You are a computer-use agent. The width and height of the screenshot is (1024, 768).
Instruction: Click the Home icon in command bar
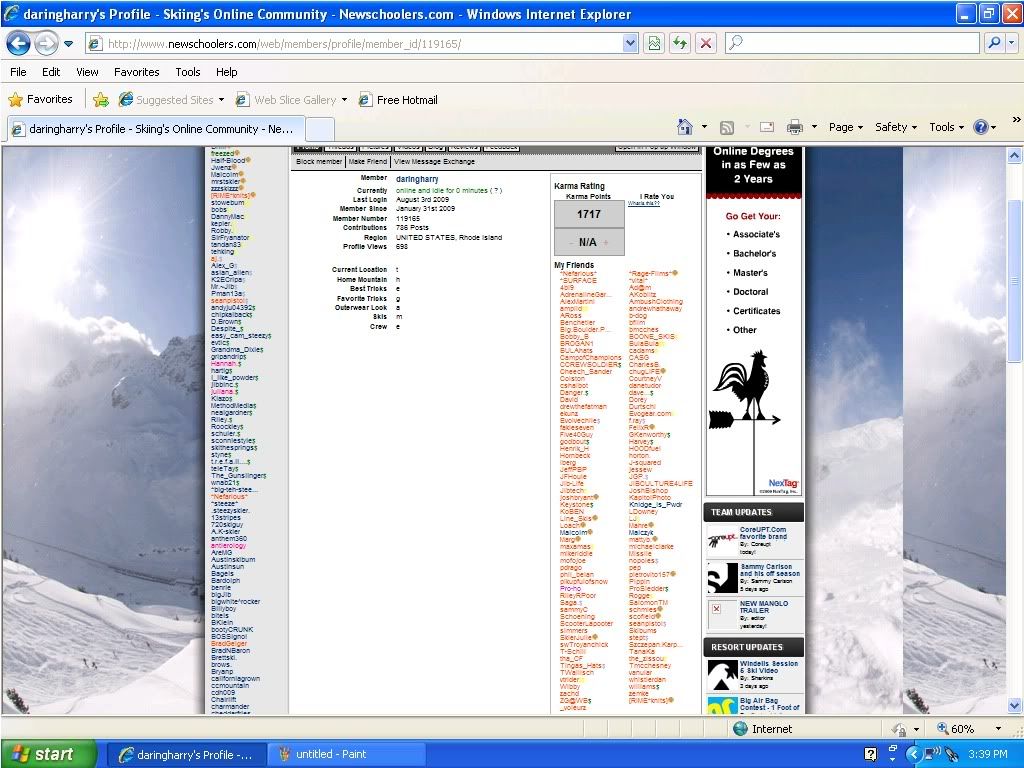pos(685,127)
